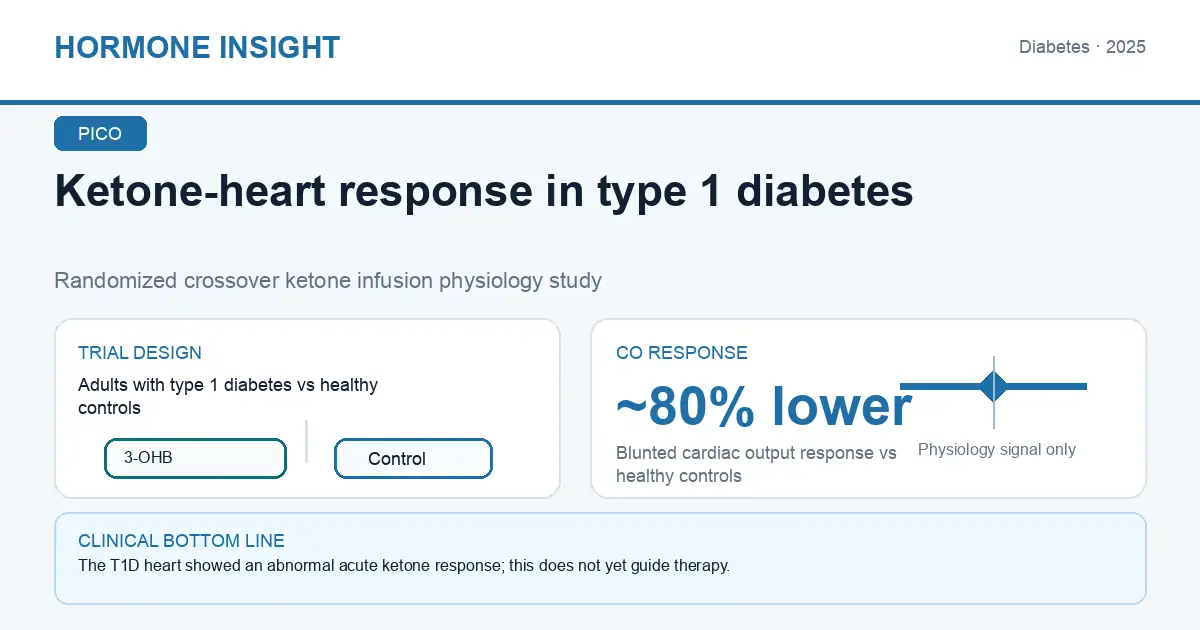Click the Ketone-heart response title
The width and height of the screenshot is (1200, 630).
(484, 191)
